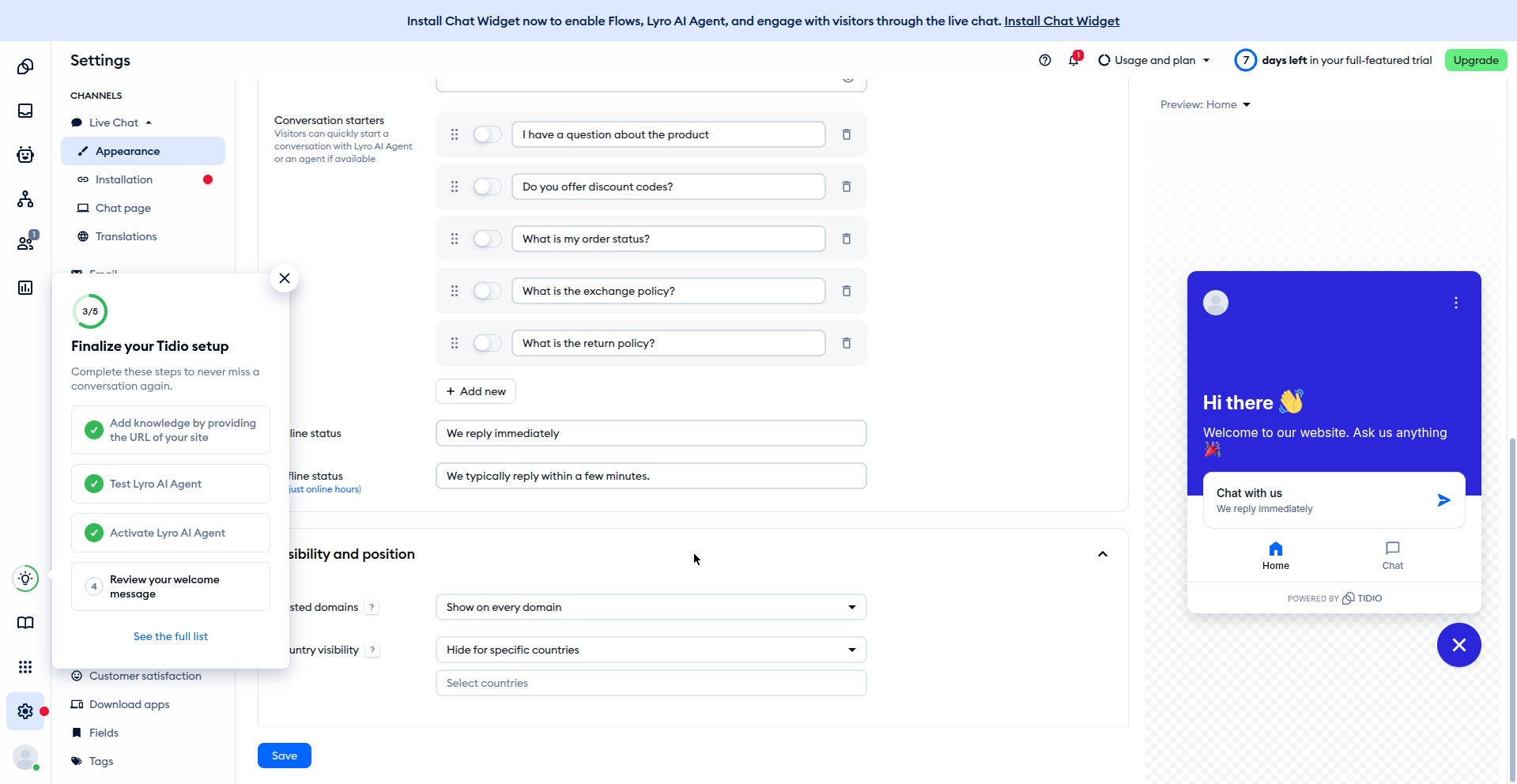The image size is (1517, 784).
Task: Switch to the Chat tab in widget preview
Action: point(1393,556)
